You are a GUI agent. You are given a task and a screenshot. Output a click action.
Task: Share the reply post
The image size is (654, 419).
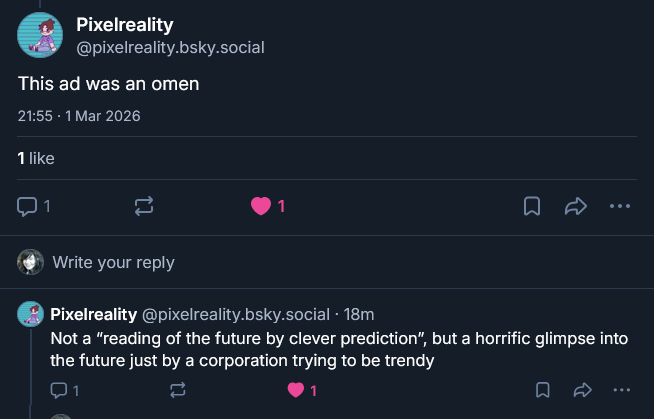(582, 390)
